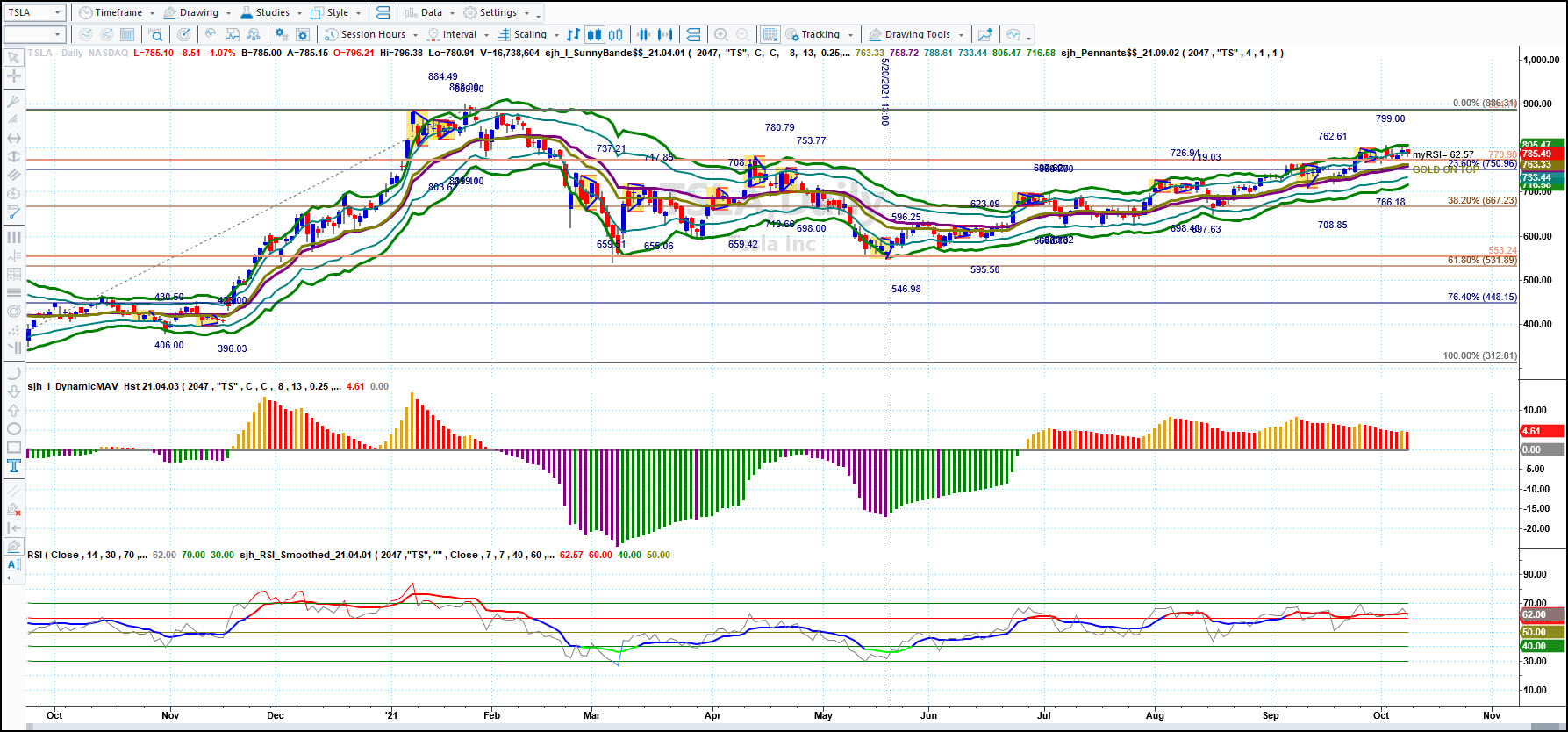Select the horizontal double-arrow line tool
Screen dimensions: 1568x732
point(13,138)
